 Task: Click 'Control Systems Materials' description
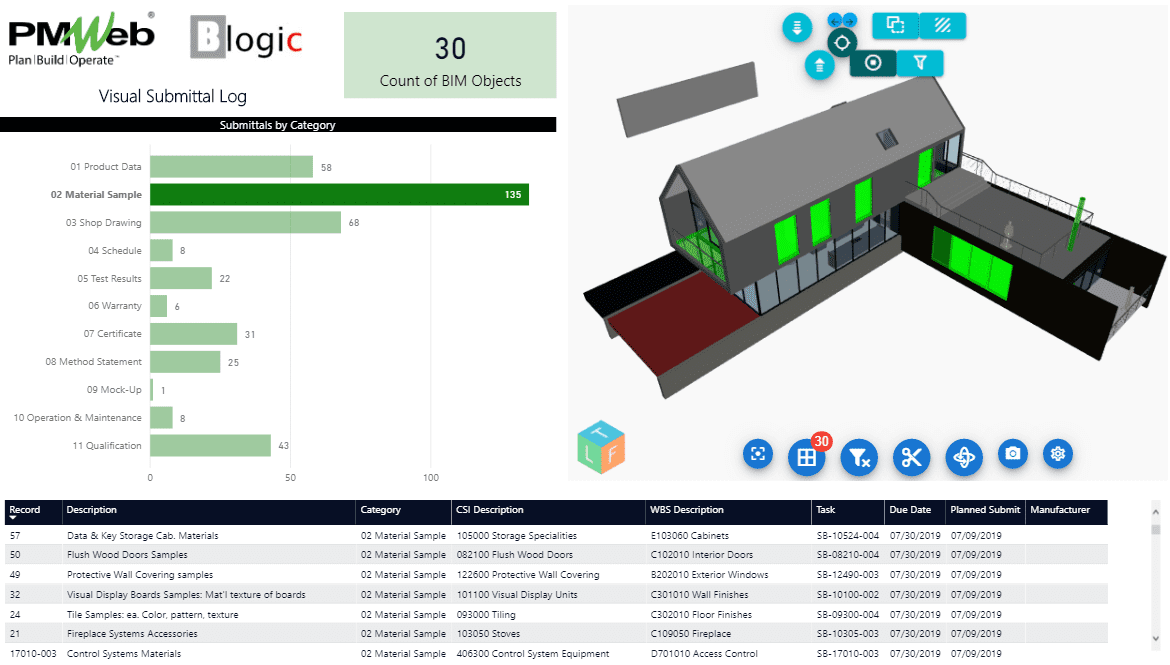pos(124,654)
